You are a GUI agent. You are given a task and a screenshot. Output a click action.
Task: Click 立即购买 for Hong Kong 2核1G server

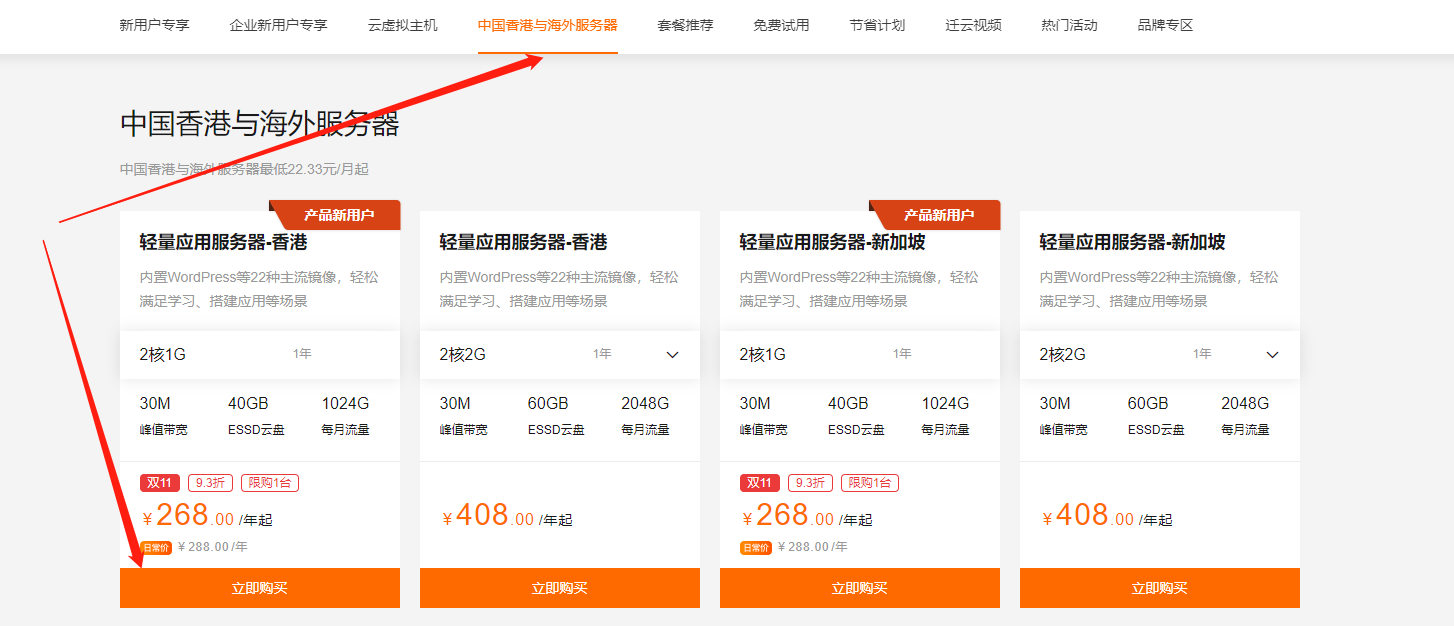point(260,588)
